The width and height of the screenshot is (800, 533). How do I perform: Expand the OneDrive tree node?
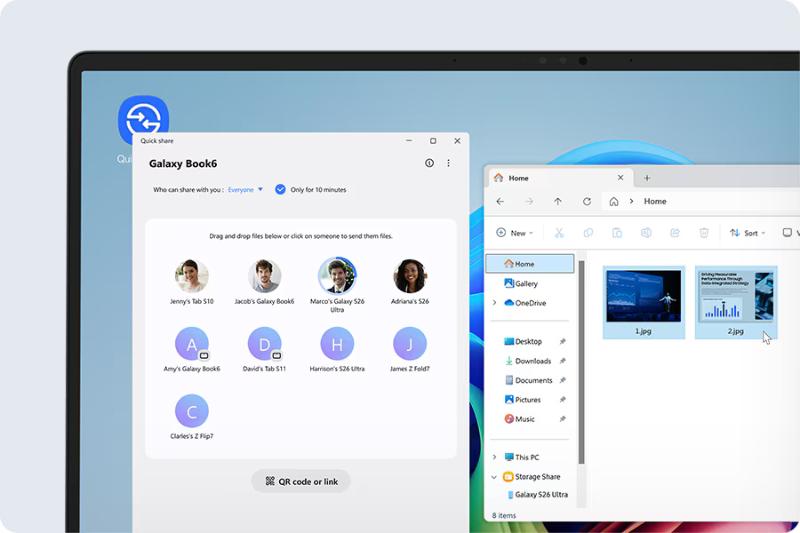pyautogui.click(x=494, y=302)
